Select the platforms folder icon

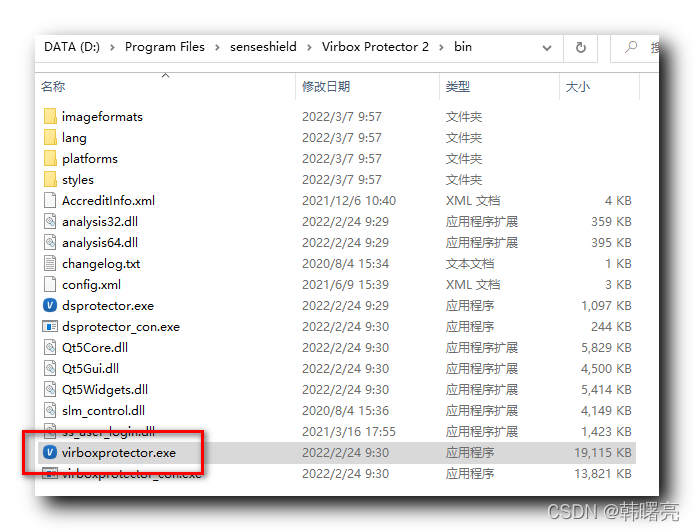(x=50, y=158)
